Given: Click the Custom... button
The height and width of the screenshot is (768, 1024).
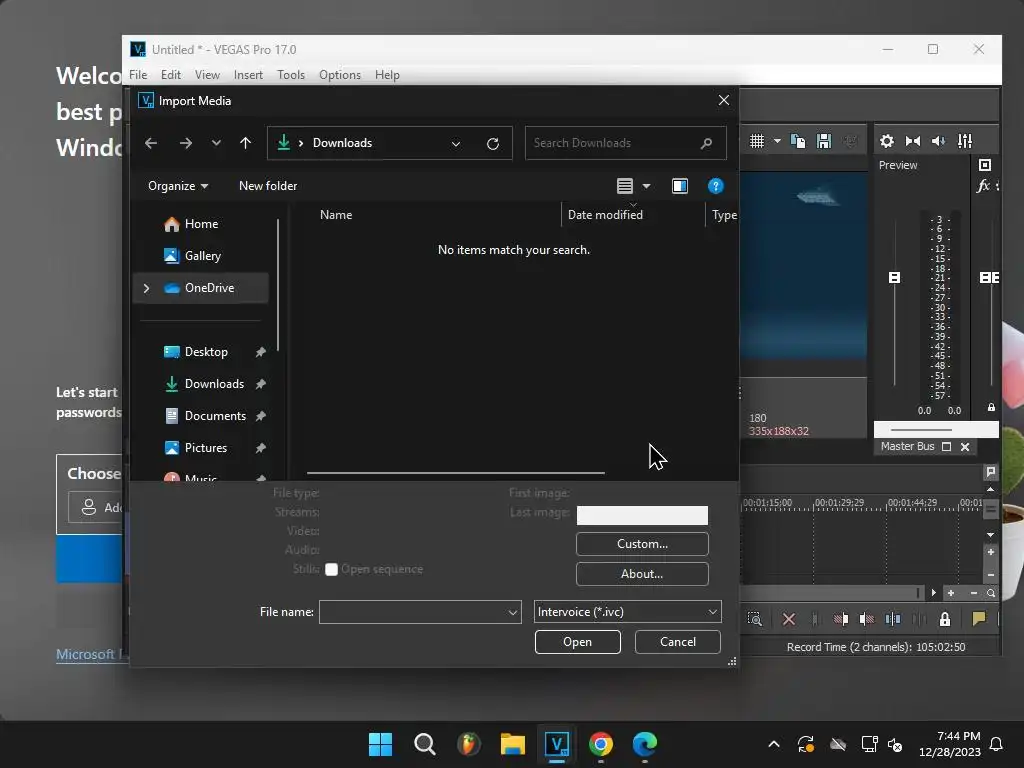Looking at the screenshot, I should [x=642, y=544].
